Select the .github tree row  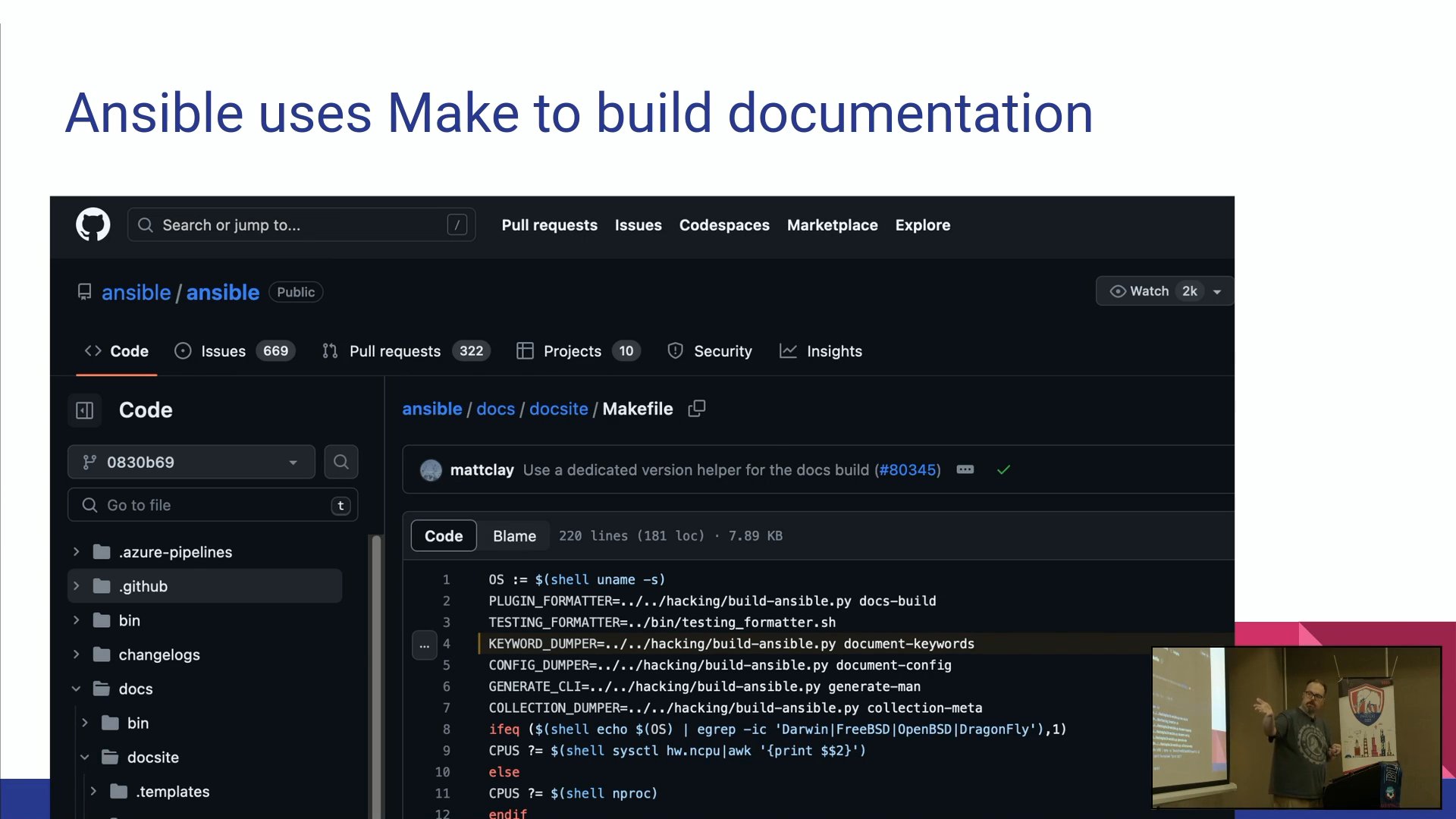[205, 586]
